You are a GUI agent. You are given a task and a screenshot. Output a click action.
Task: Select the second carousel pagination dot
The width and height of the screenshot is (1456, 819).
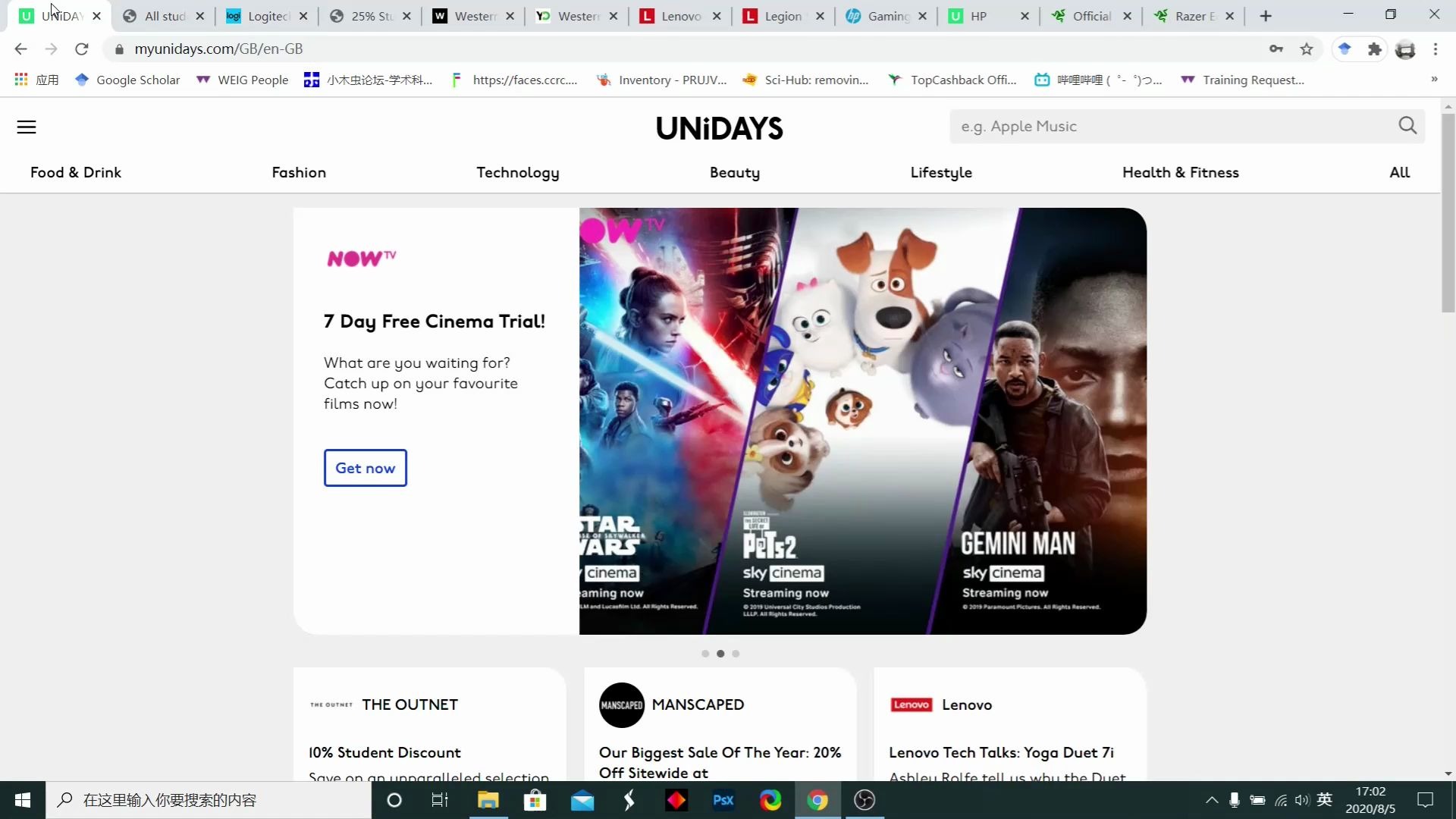point(720,653)
